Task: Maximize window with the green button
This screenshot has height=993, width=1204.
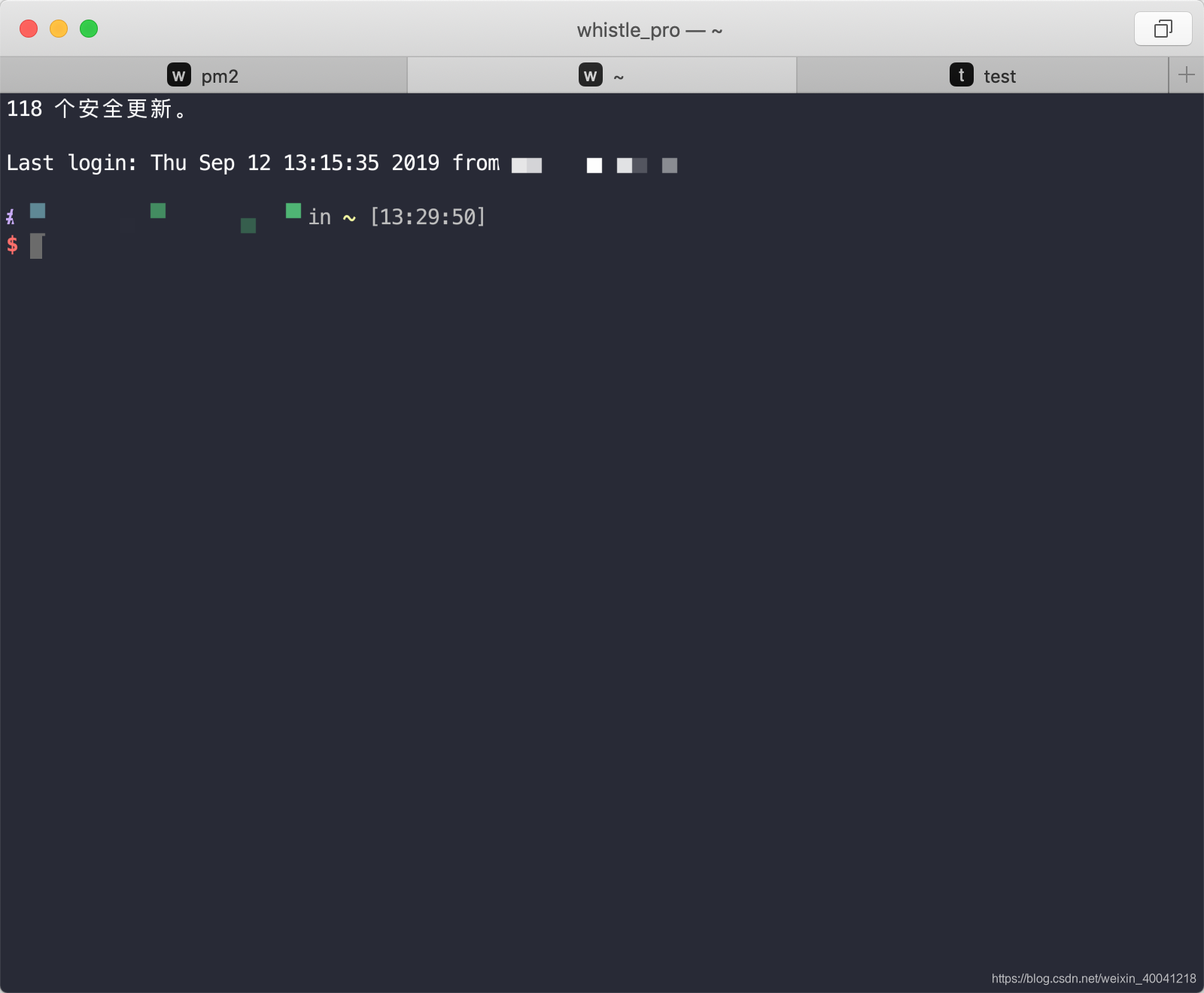Action: pos(89,29)
